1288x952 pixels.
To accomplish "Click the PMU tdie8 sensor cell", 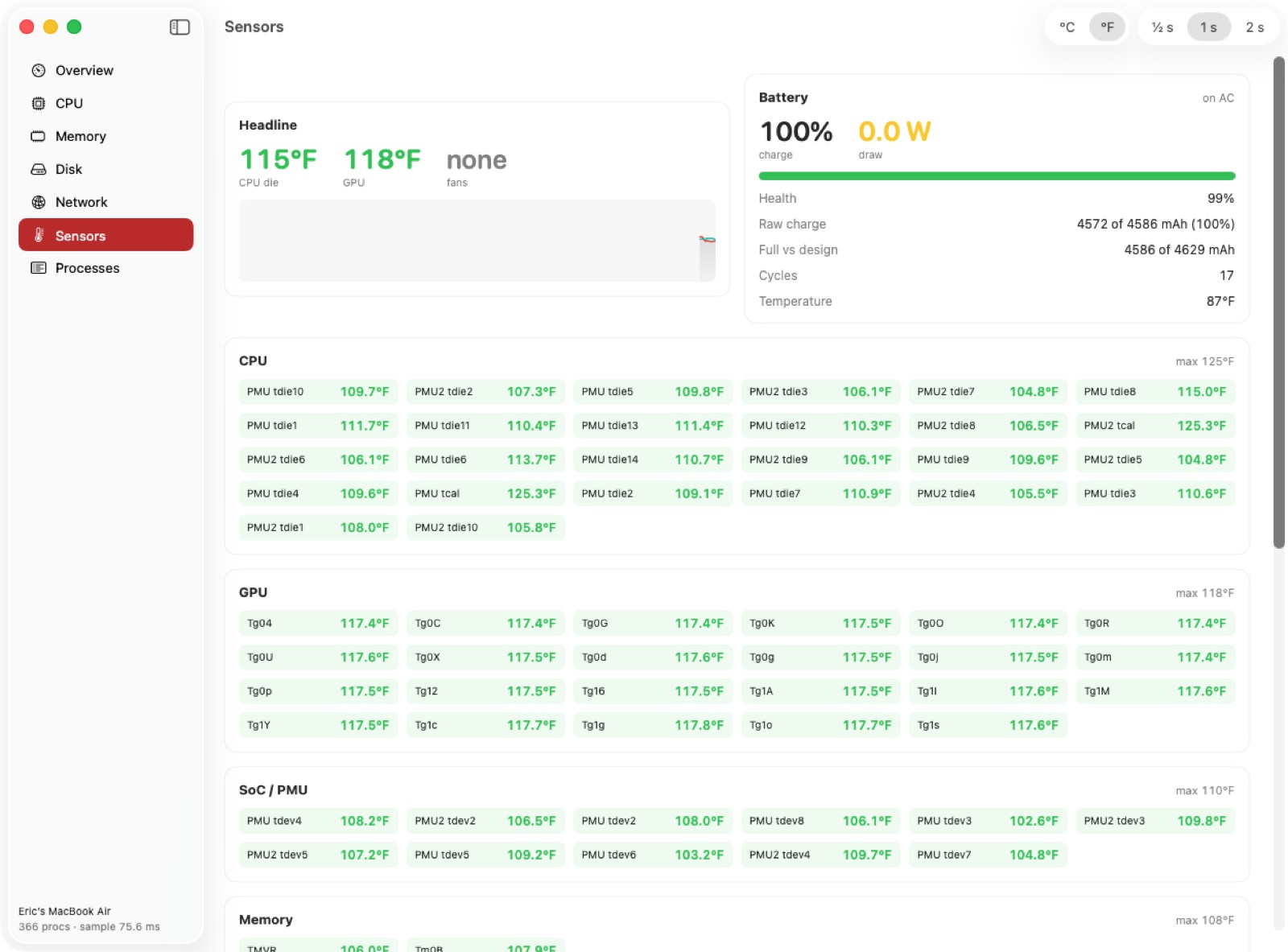I will [1155, 392].
